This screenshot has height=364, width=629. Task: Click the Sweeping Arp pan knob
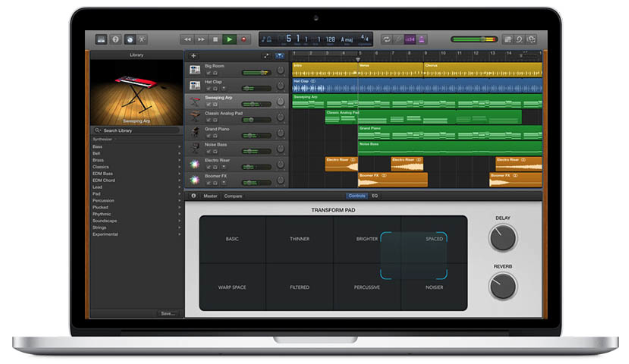[280, 102]
